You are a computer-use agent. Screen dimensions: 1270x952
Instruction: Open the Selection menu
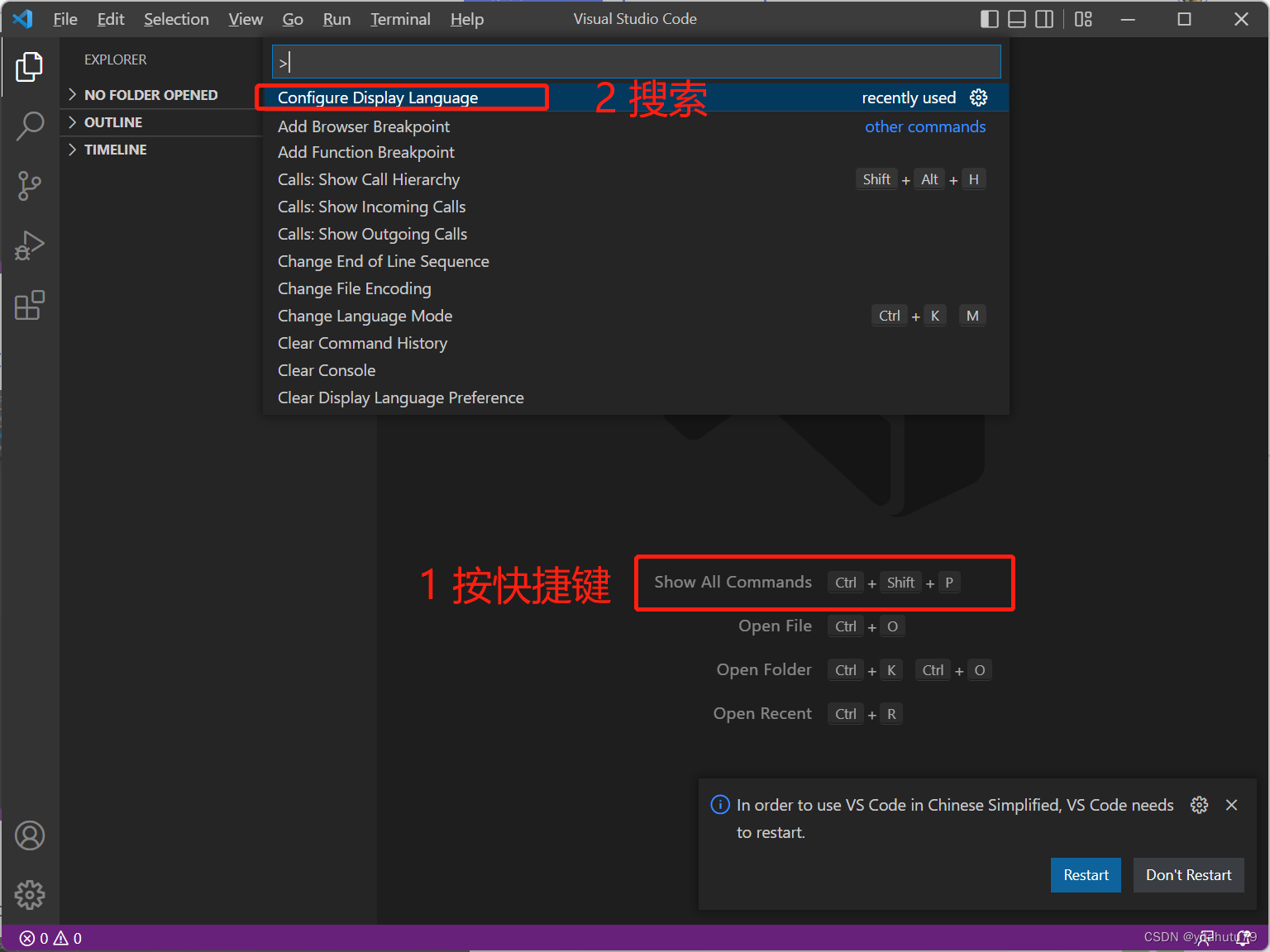point(176,19)
